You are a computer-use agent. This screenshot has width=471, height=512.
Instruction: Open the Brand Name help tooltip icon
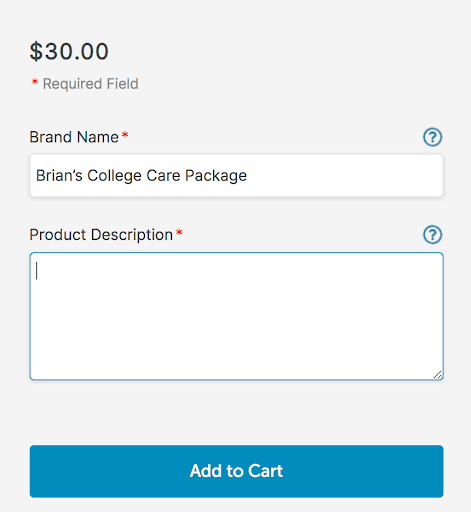[433, 137]
